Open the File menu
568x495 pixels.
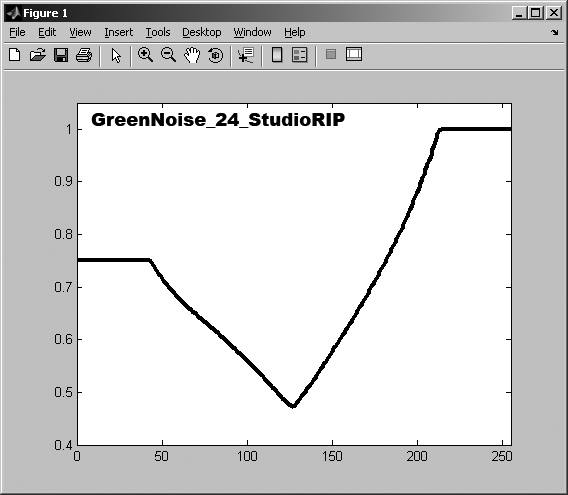coord(17,32)
